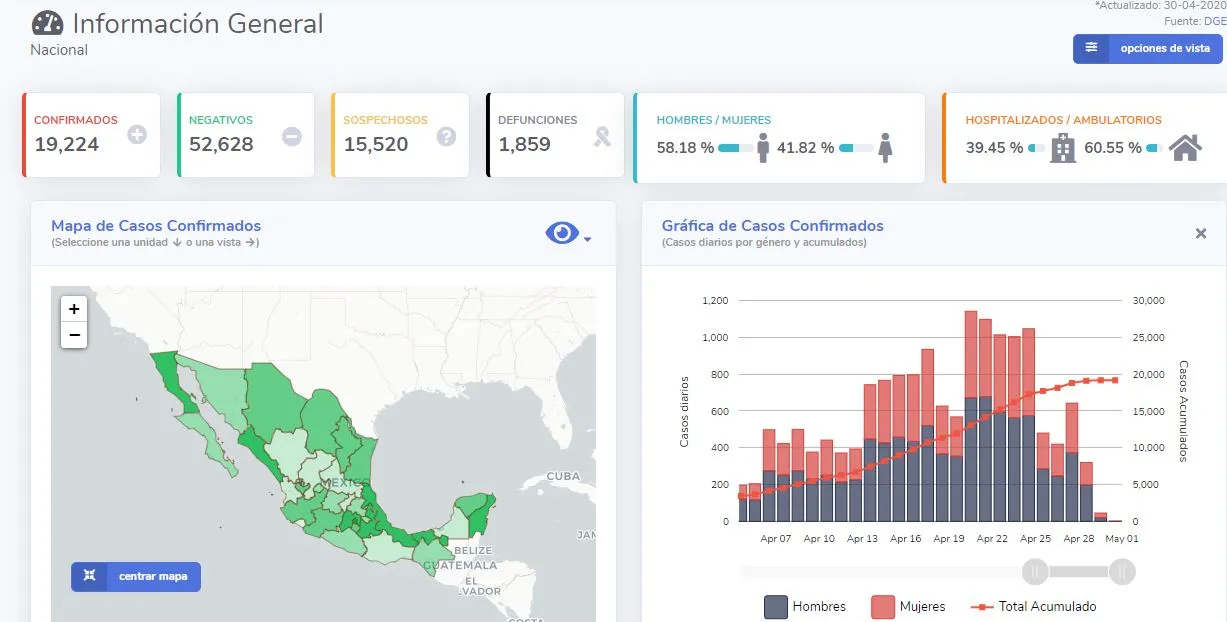This screenshot has height=622, width=1227.
Task: Click the ribbon icon in Defunciones card
Action: coord(602,135)
